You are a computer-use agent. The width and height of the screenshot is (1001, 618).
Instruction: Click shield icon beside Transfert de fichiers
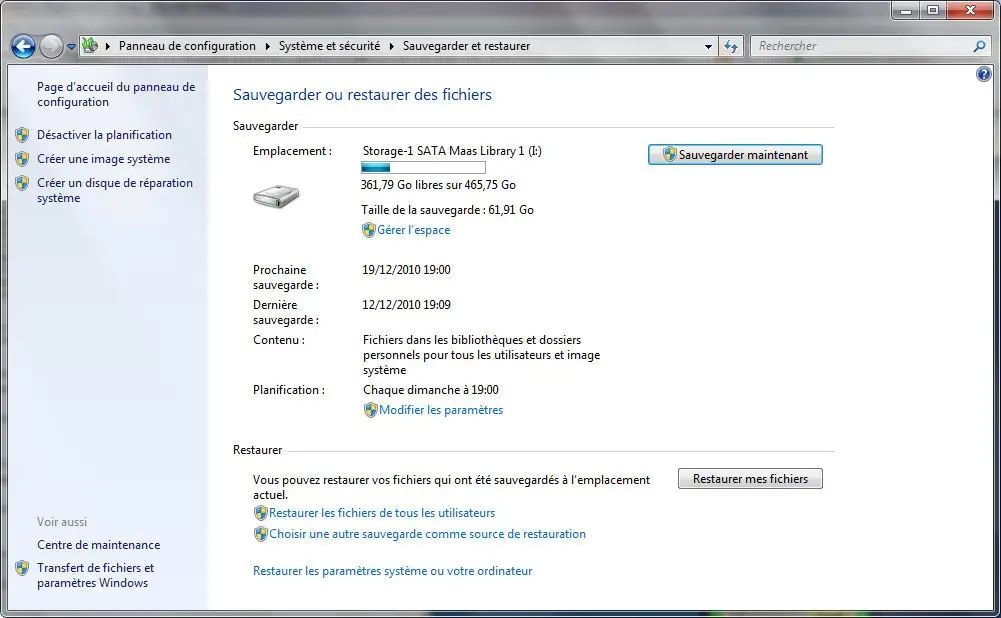(x=22, y=568)
